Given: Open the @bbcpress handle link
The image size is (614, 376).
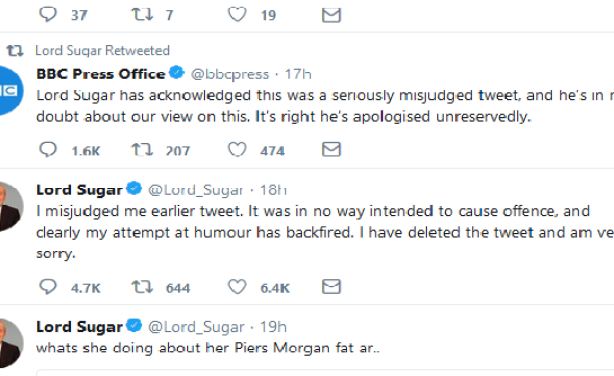Looking at the screenshot, I should (230, 74).
